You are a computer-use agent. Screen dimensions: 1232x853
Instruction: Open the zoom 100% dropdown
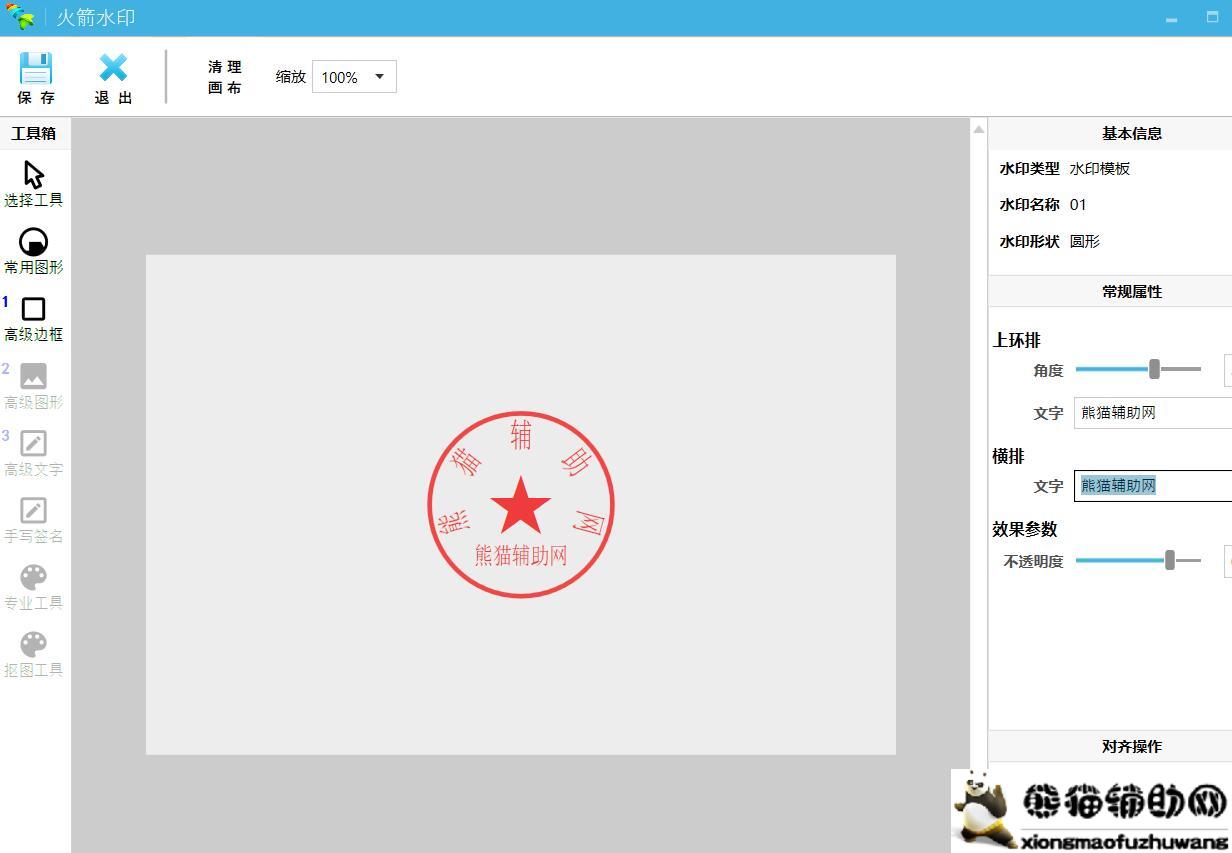tap(354, 77)
